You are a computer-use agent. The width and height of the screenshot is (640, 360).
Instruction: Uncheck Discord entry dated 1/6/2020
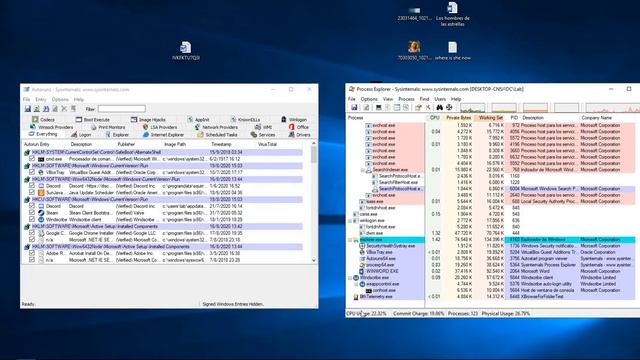point(32,186)
